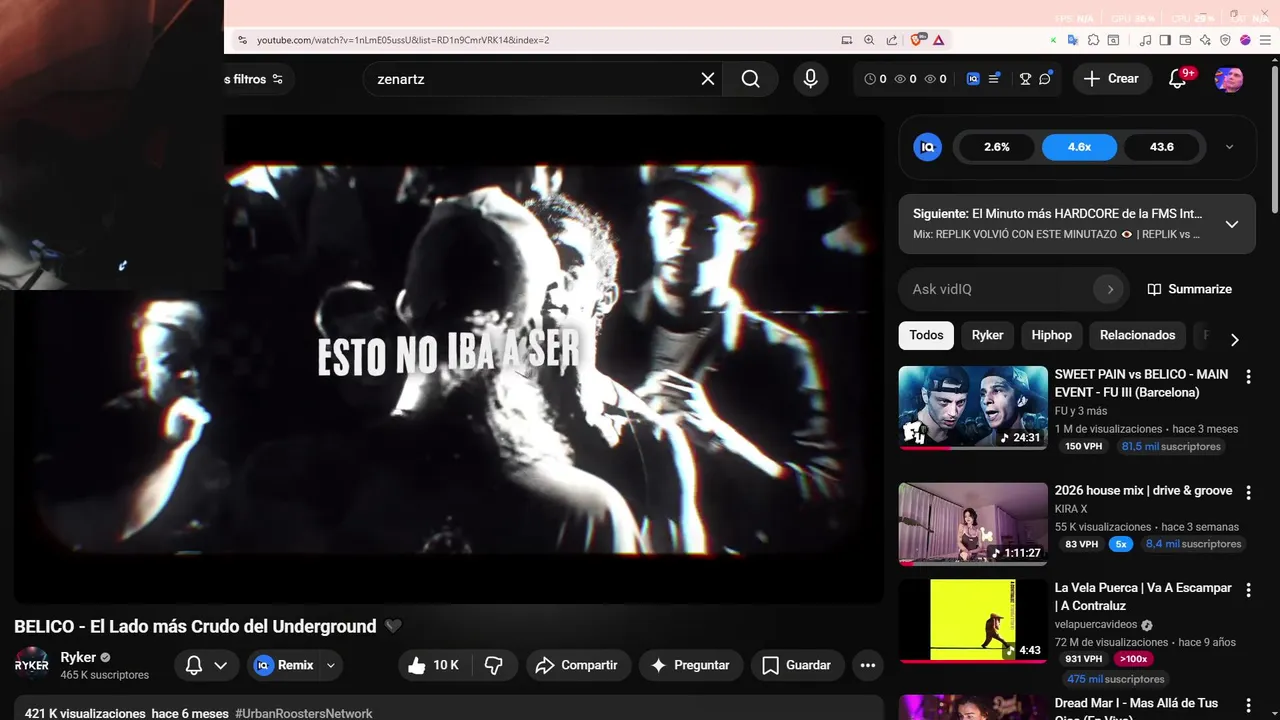
Task: Dislike the video with thumbs down
Action: click(494, 665)
